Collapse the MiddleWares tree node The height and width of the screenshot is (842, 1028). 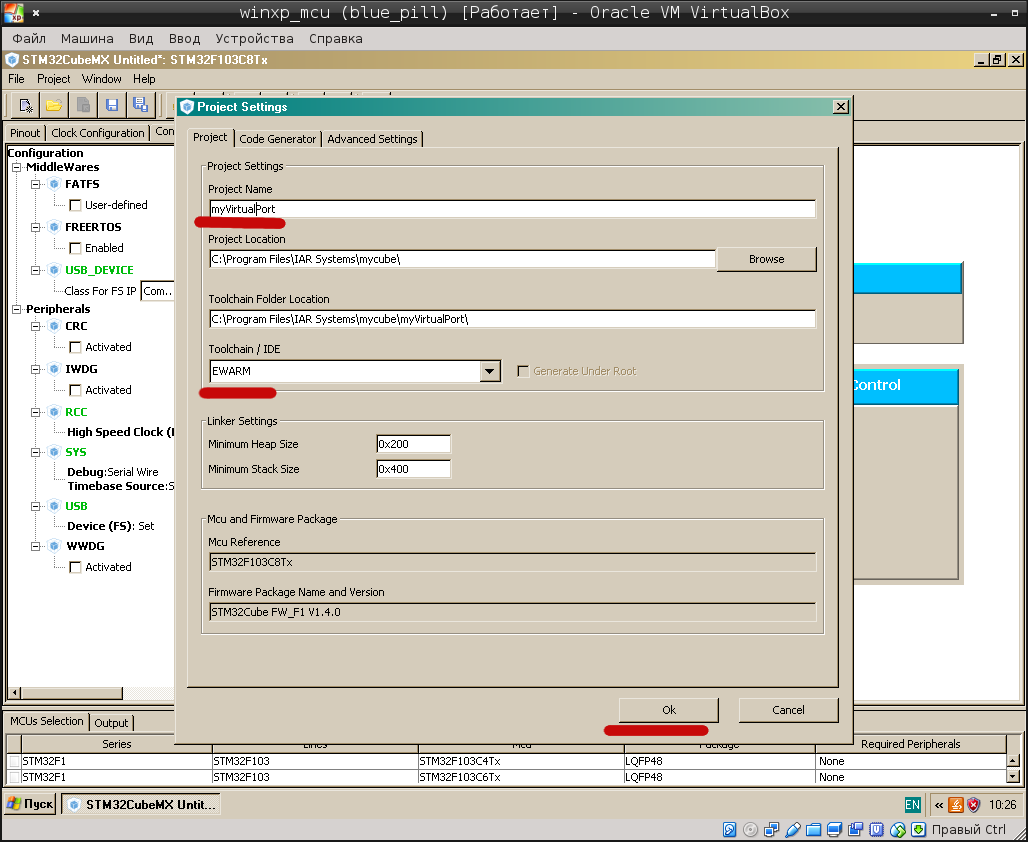[17, 167]
